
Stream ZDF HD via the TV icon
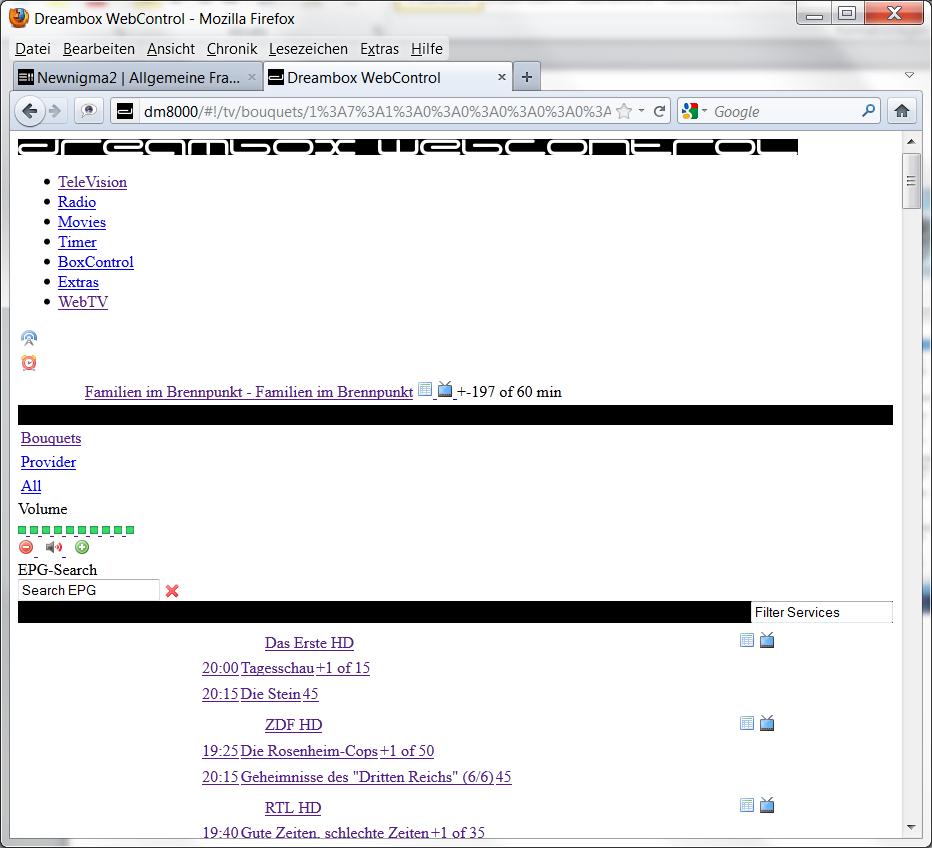click(767, 723)
